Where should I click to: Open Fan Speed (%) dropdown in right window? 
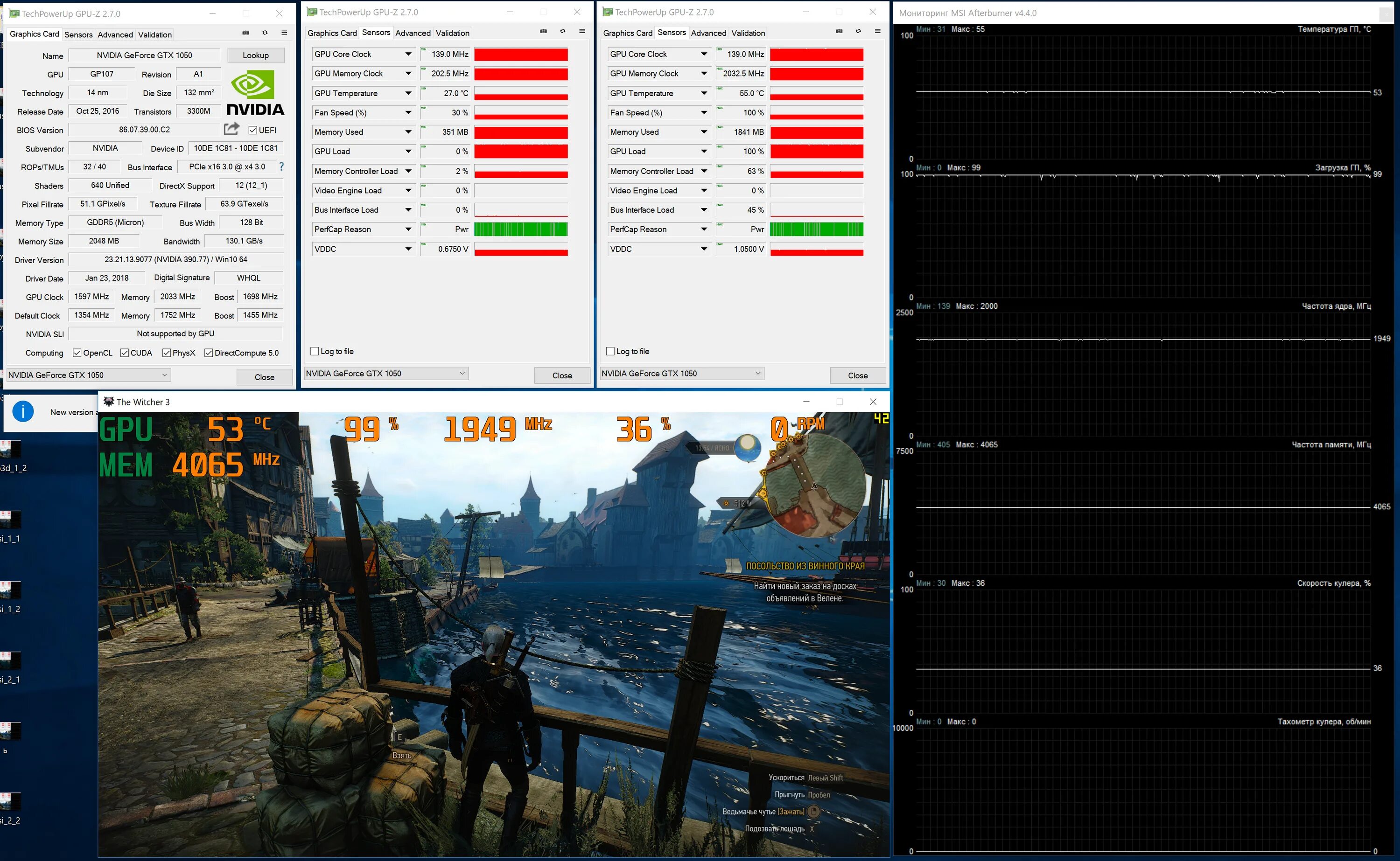point(704,113)
